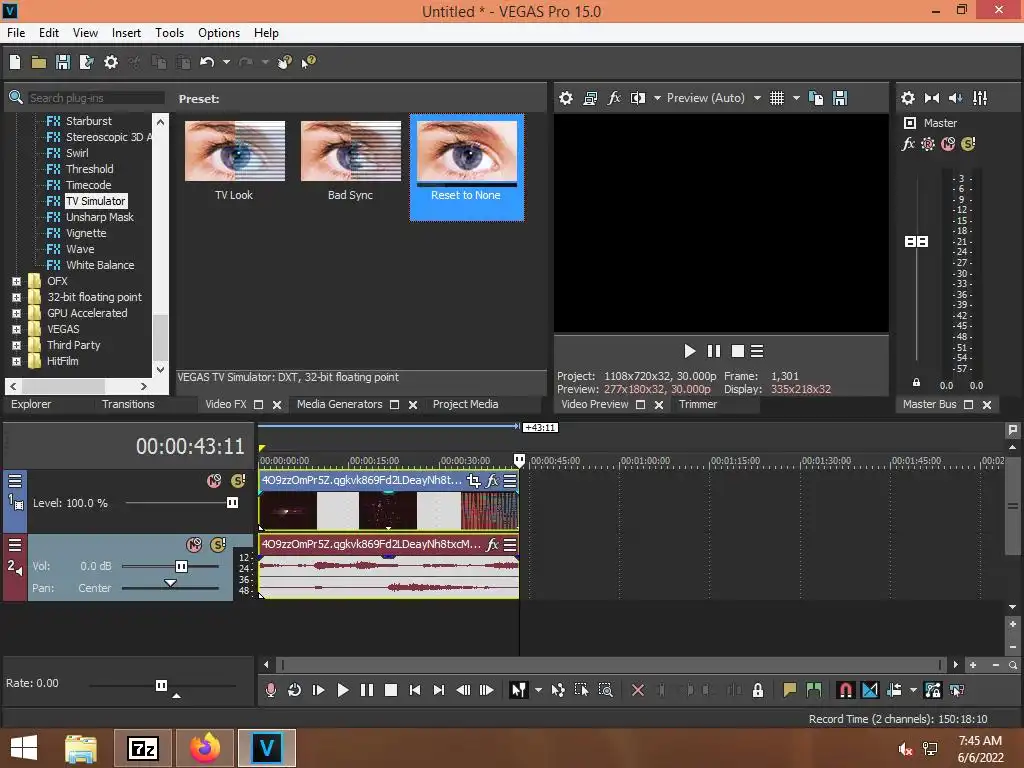Switch to the Project Media tab
Image resolution: width=1024 pixels, height=768 pixels.
[x=466, y=404]
